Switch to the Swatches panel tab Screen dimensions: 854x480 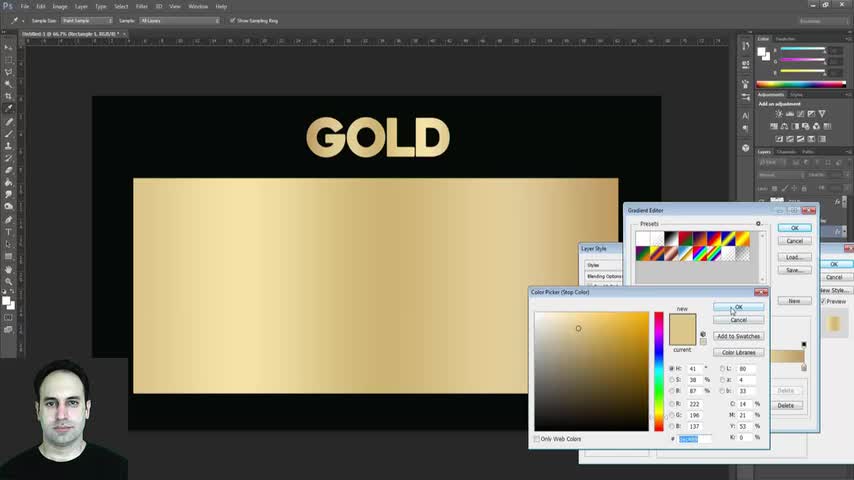pos(785,39)
